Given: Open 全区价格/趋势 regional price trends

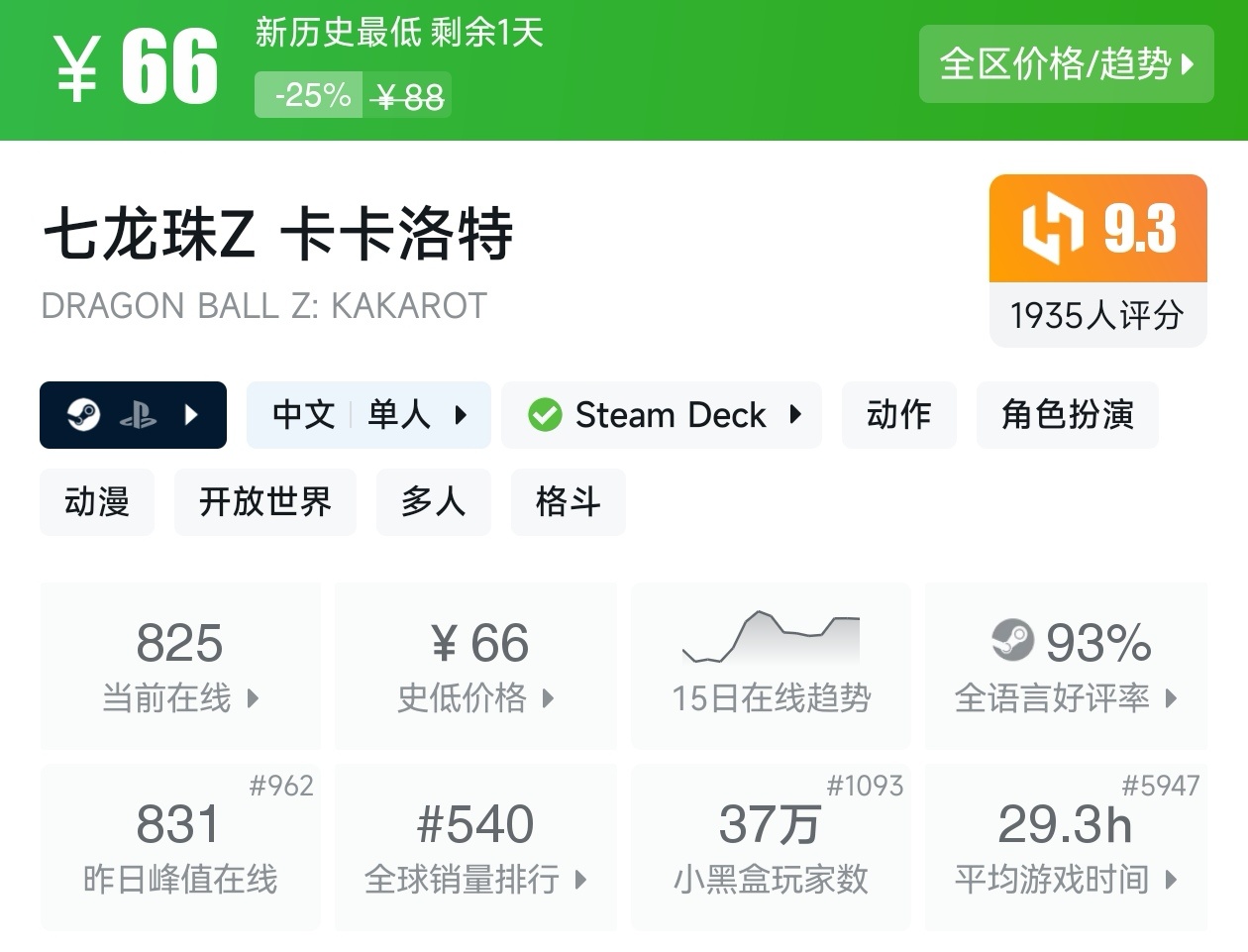Looking at the screenshot, I should (x=1066, y=64).
